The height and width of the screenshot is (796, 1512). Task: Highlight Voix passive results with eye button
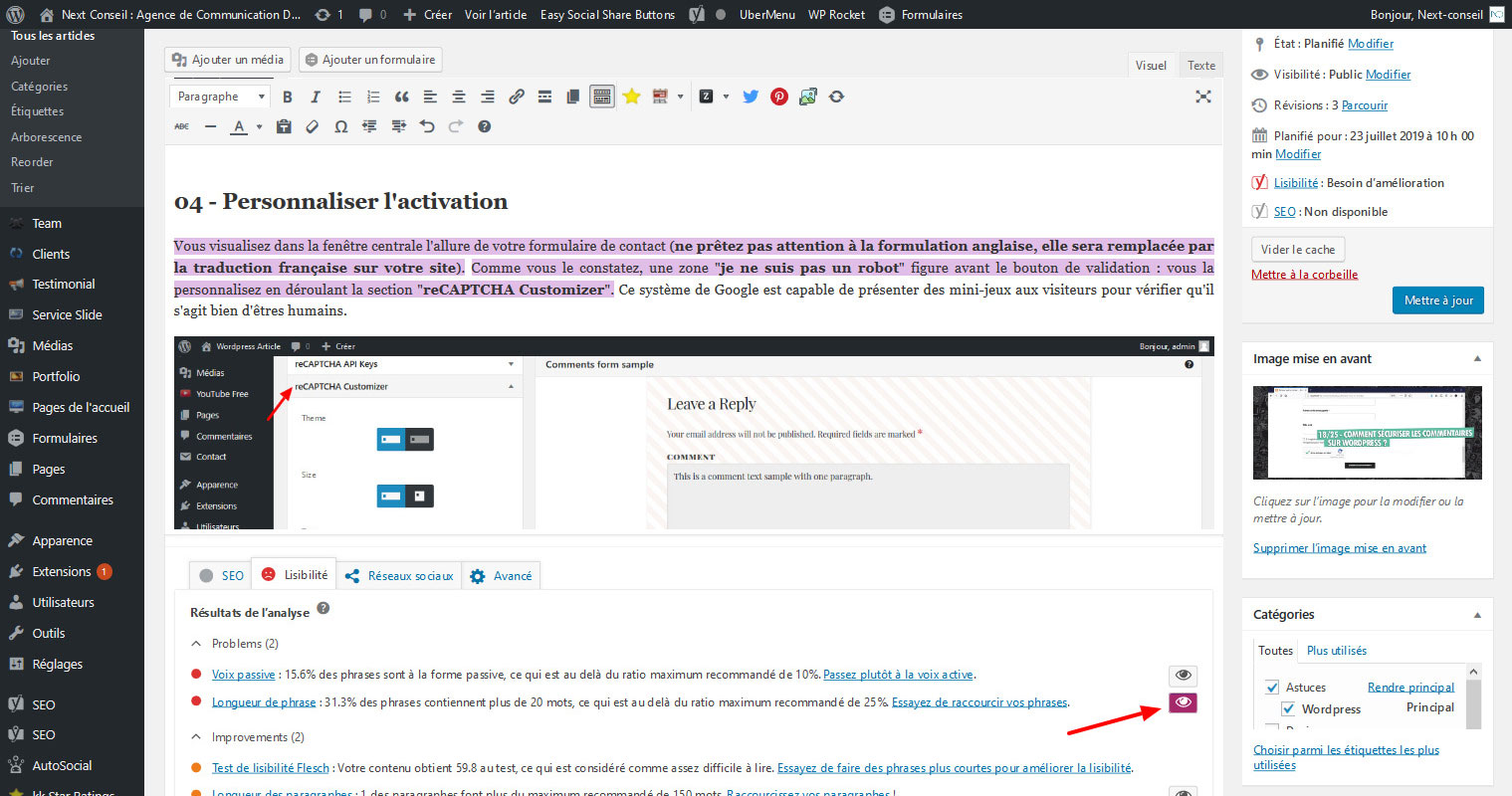pos(1183,676)
